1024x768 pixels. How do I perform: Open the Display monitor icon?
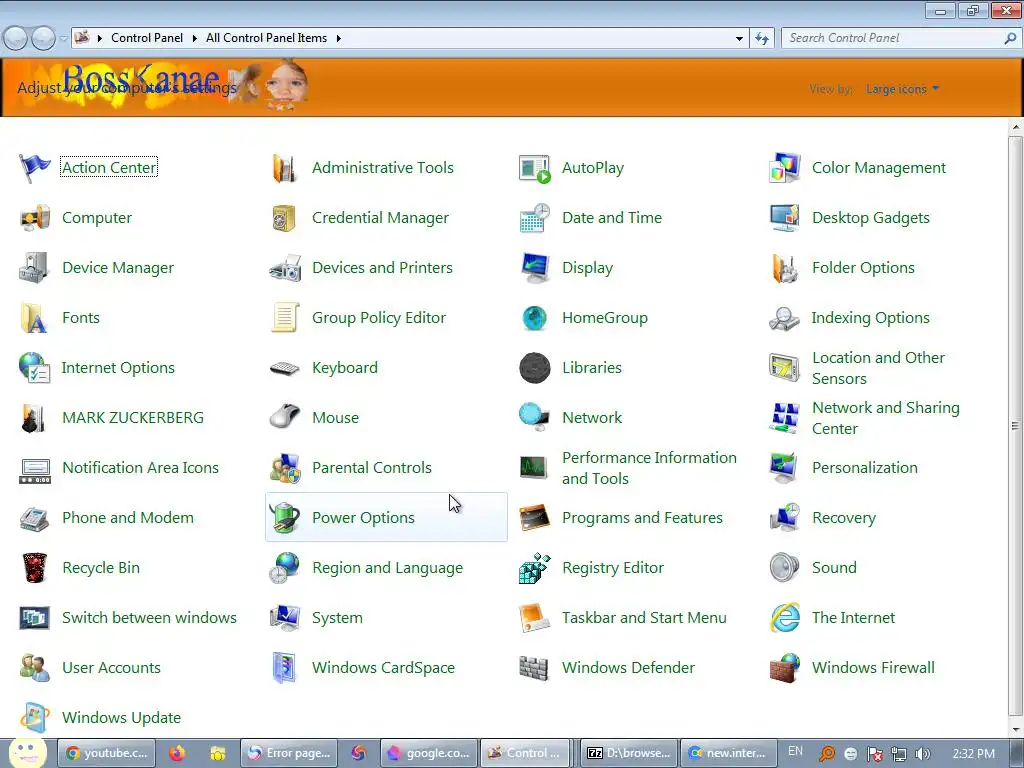(534, 268)
